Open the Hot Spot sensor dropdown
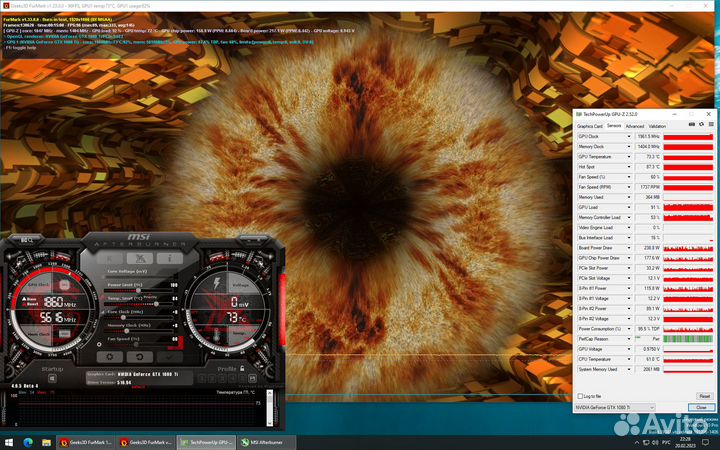Viewport: 720px width, 450px height. pos(629,167)
